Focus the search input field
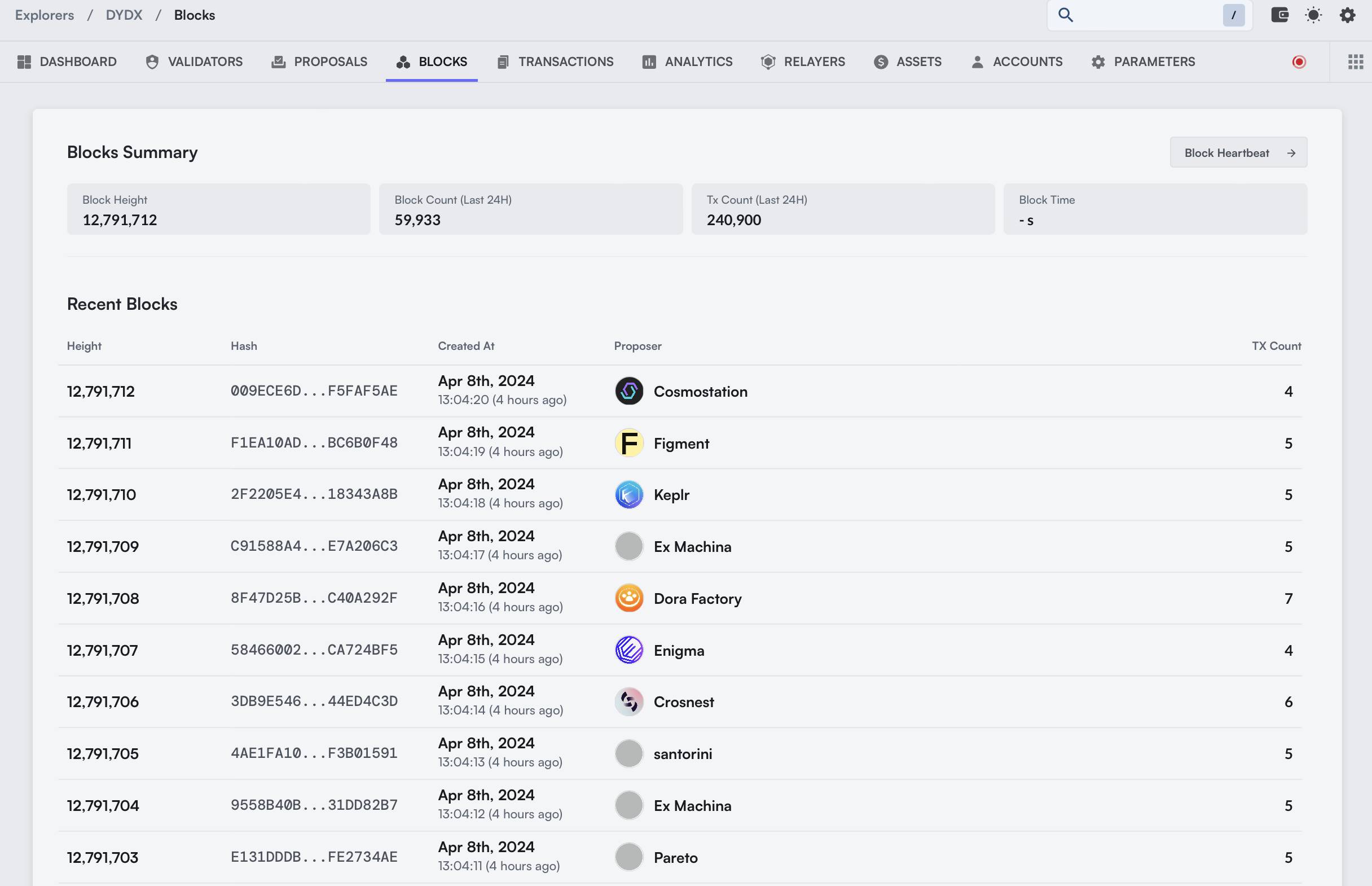This screenshot has width=1372, height=886. pos(1149,15)
